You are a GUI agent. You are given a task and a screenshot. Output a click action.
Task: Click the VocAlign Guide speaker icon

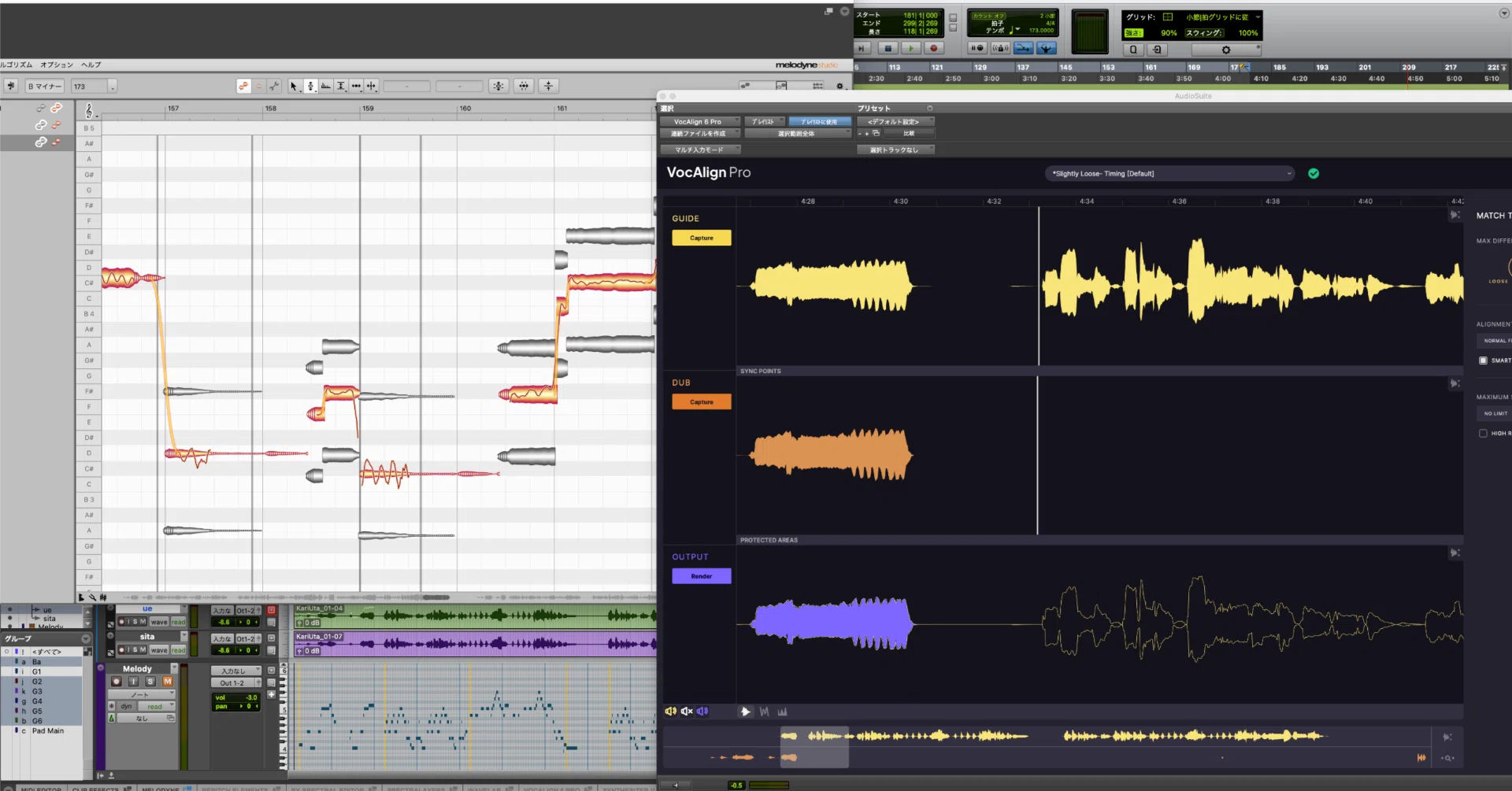click(x=671, y=712)
